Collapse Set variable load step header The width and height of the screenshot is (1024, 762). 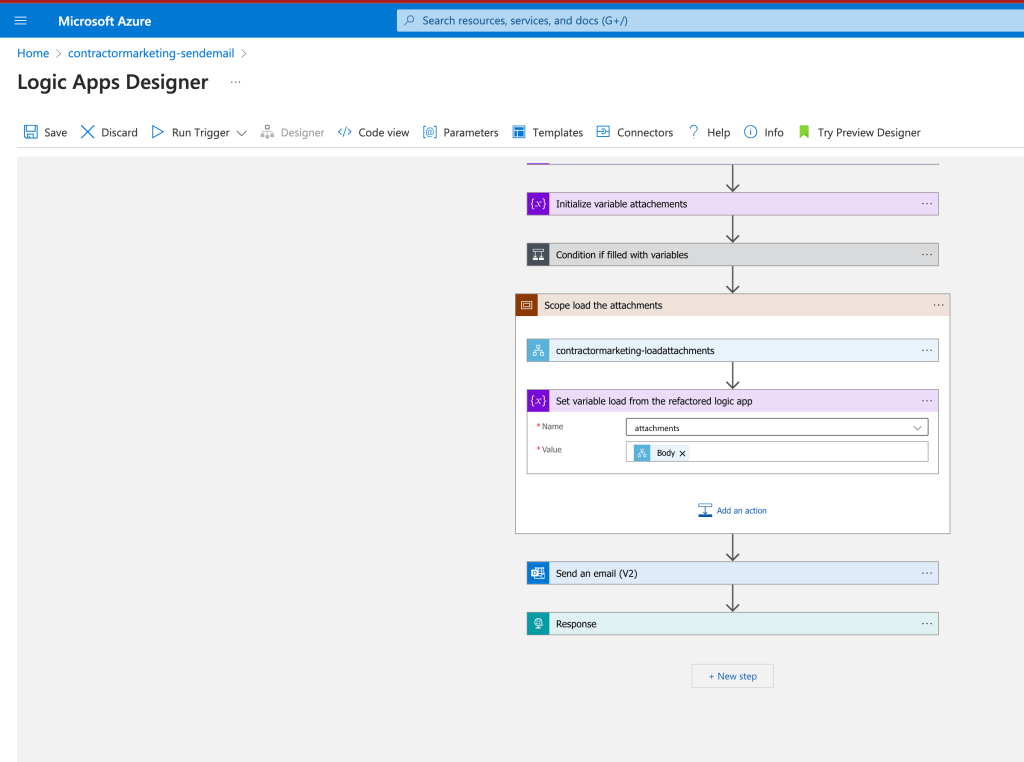[733, 401]
